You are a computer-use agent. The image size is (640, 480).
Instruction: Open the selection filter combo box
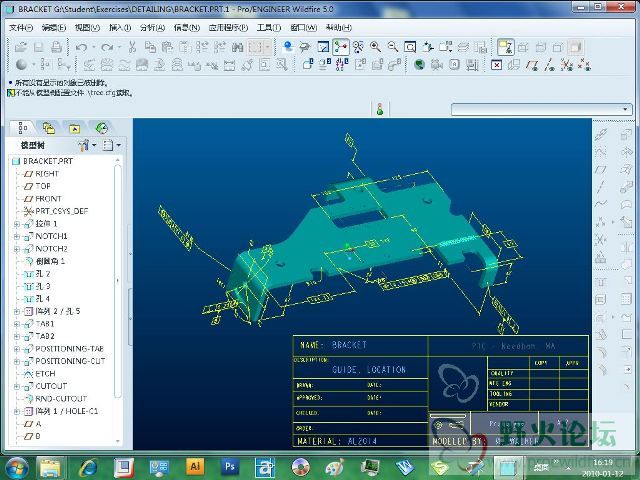pyautogui.click(x=541, y=109)
